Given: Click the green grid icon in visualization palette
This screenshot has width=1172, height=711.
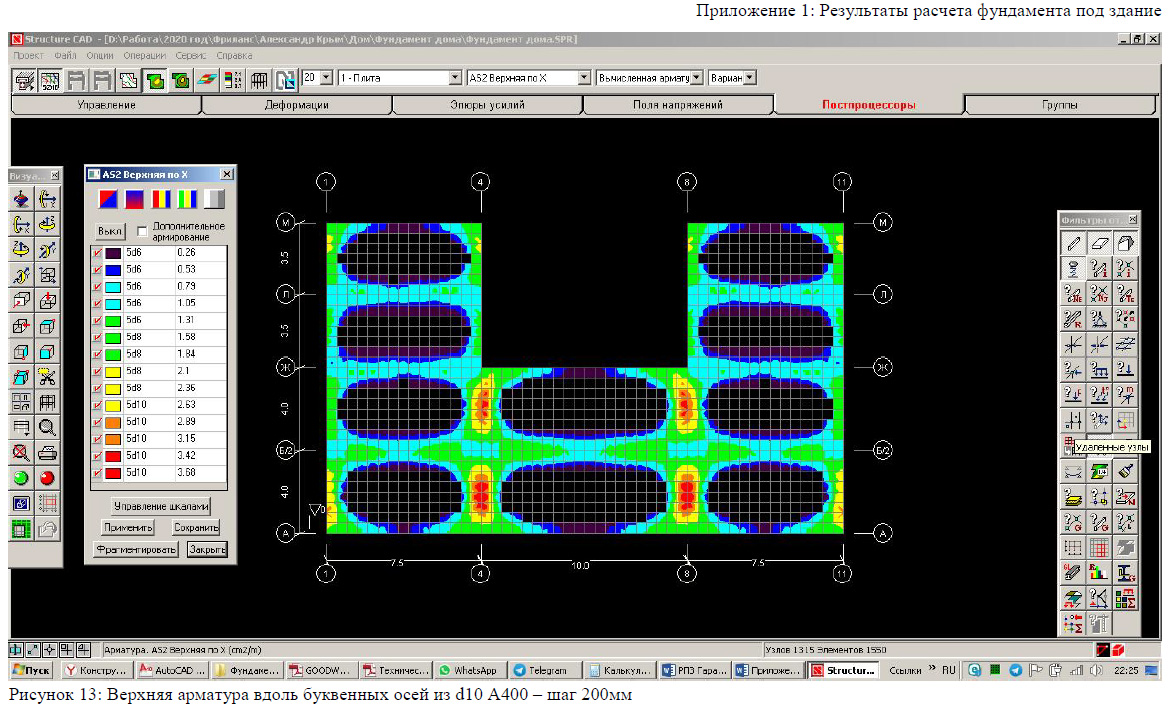Looking at the screenshot, I should 21,529.
